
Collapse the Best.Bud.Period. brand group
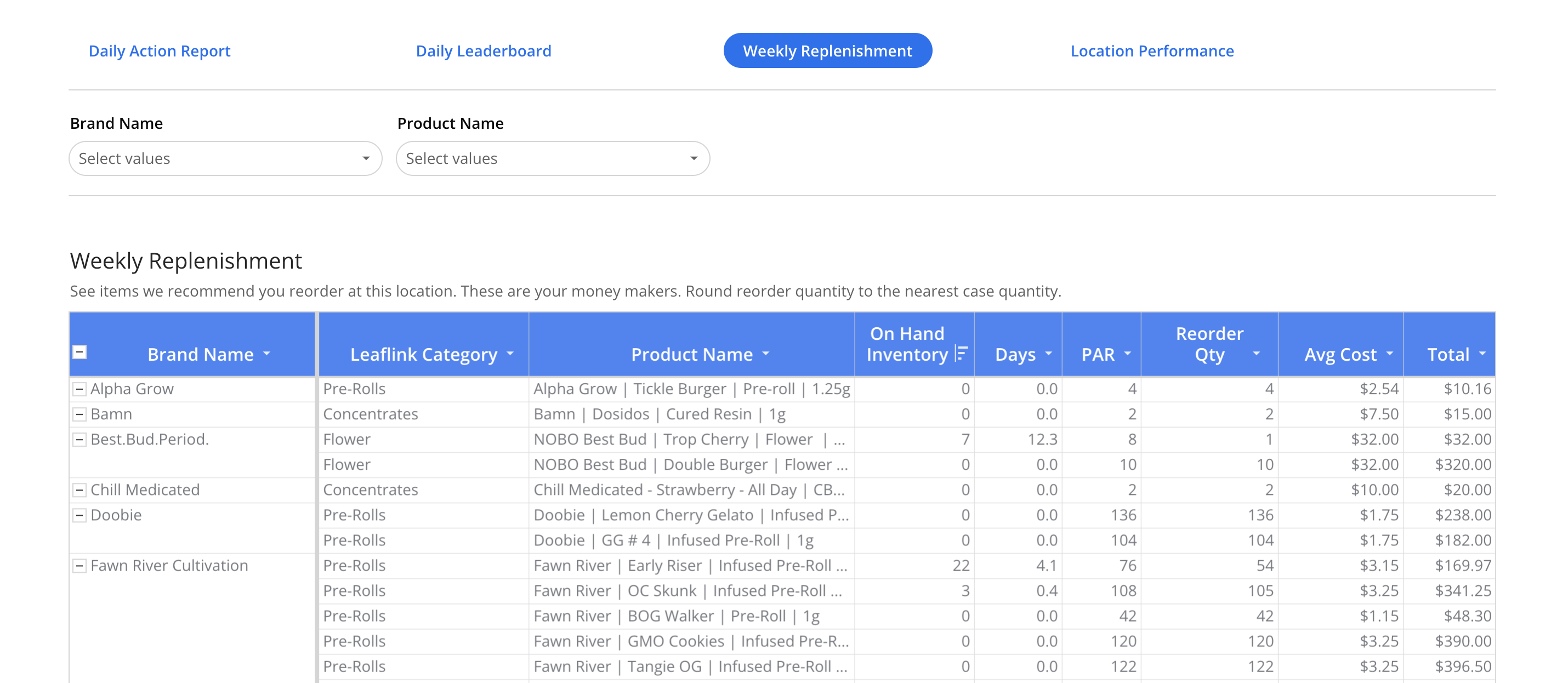79,440
